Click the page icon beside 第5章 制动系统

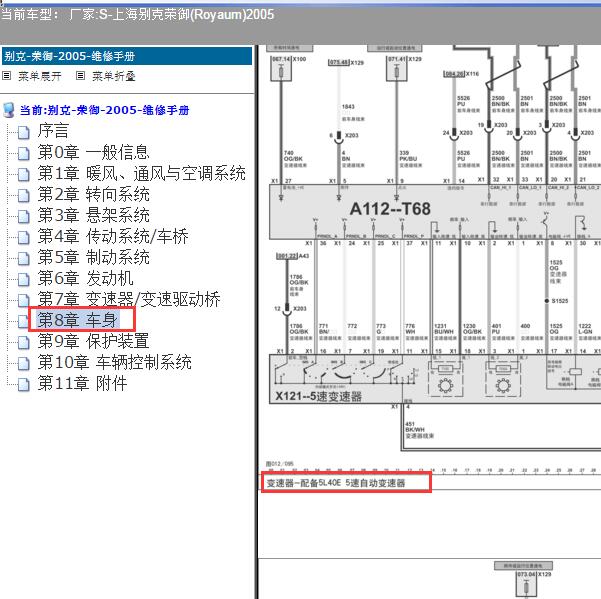tap(24, 258)
